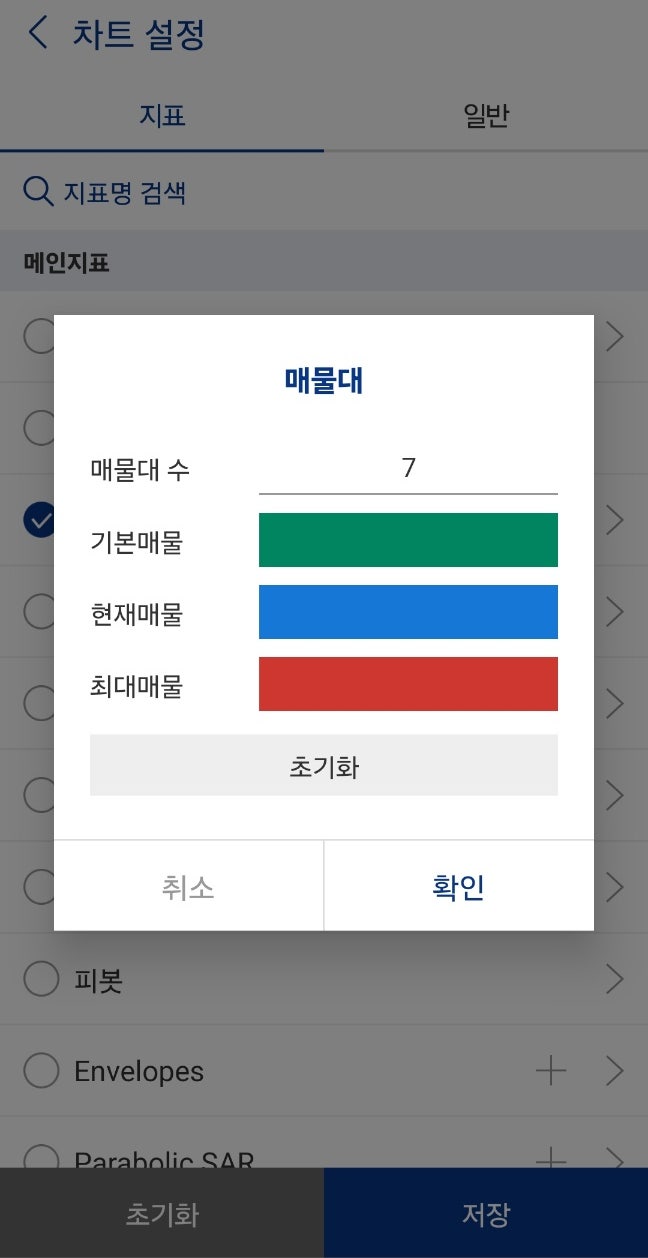
Task: Click the search magnifier icon
Action: click(x=37, y=190)
